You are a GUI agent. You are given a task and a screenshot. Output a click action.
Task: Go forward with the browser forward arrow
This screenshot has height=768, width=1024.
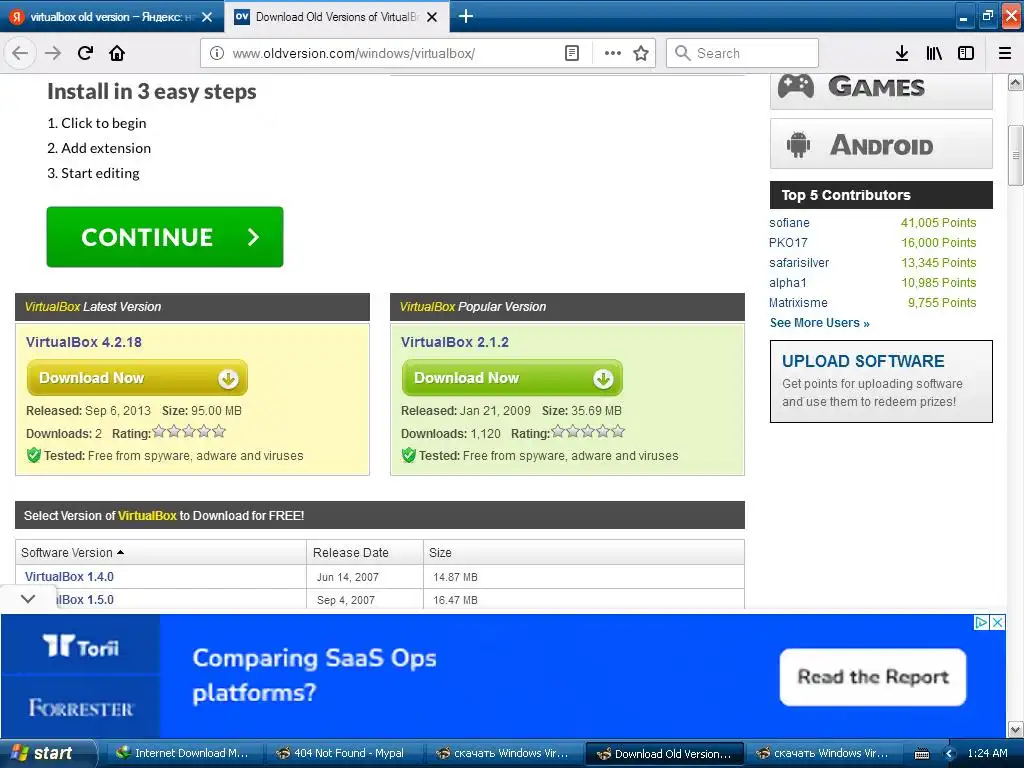(x=53, y=53)
